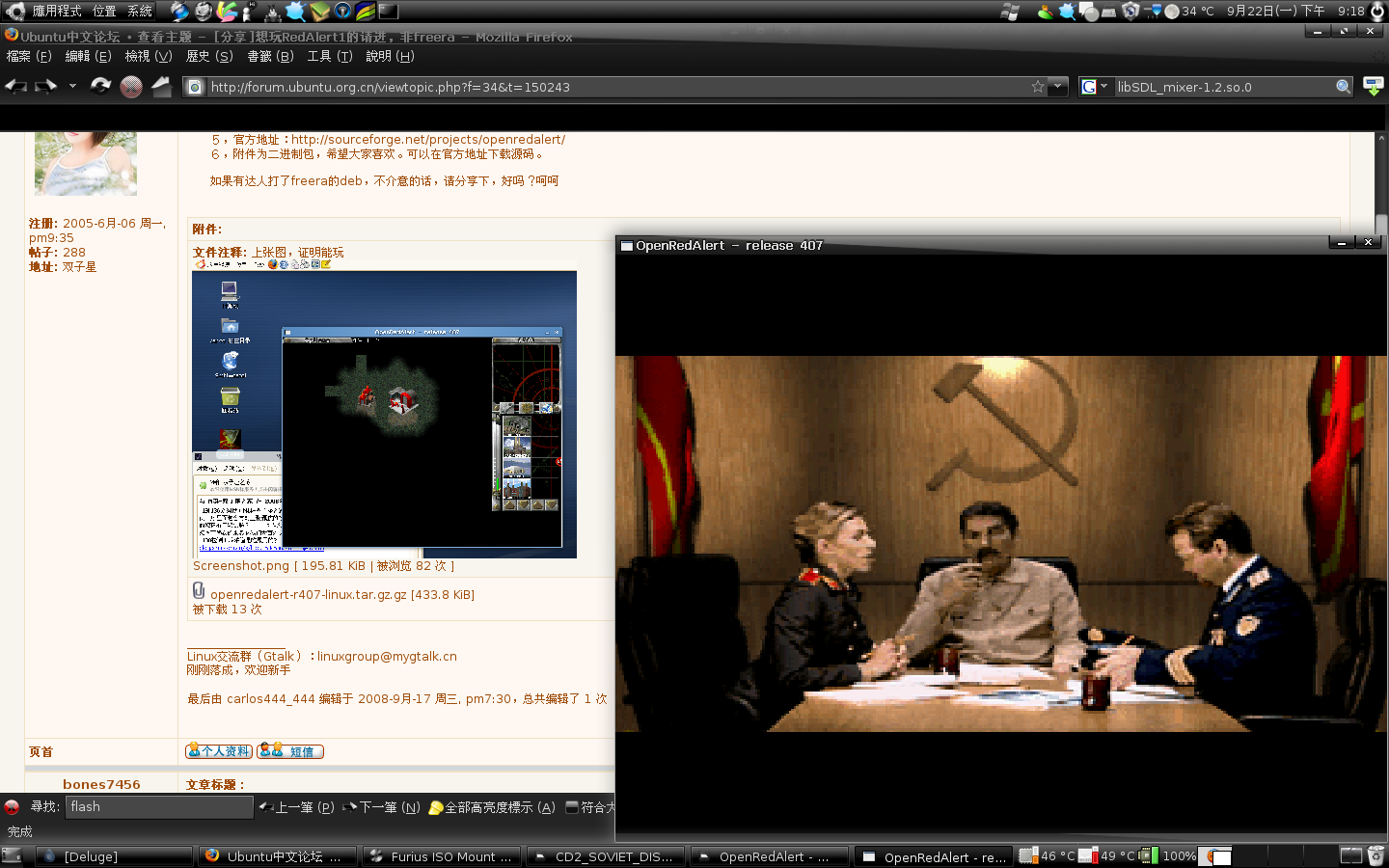Launch the blue circular info panel launcher

(x=342, y=12)
